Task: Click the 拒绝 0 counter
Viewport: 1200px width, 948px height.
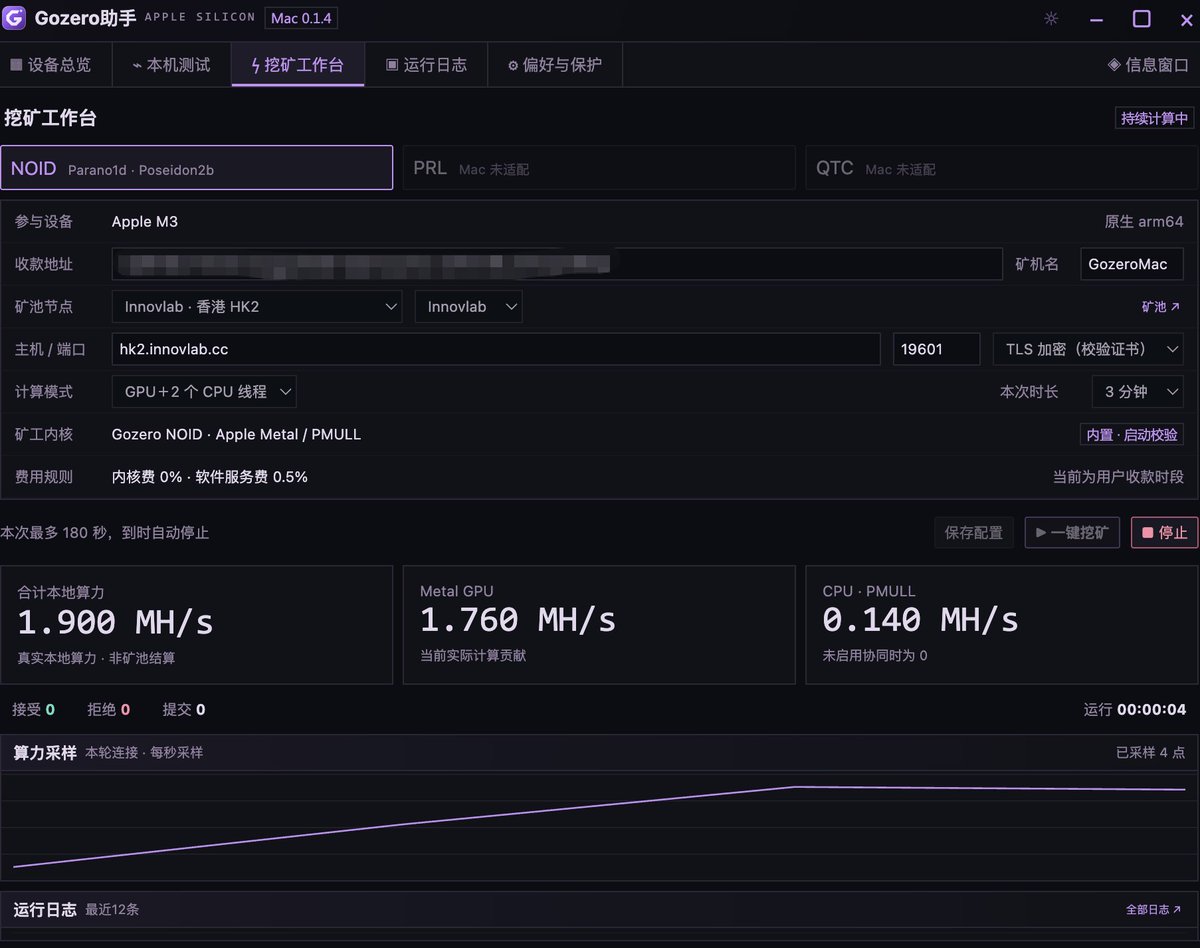Action: click(x=108, y=709)
